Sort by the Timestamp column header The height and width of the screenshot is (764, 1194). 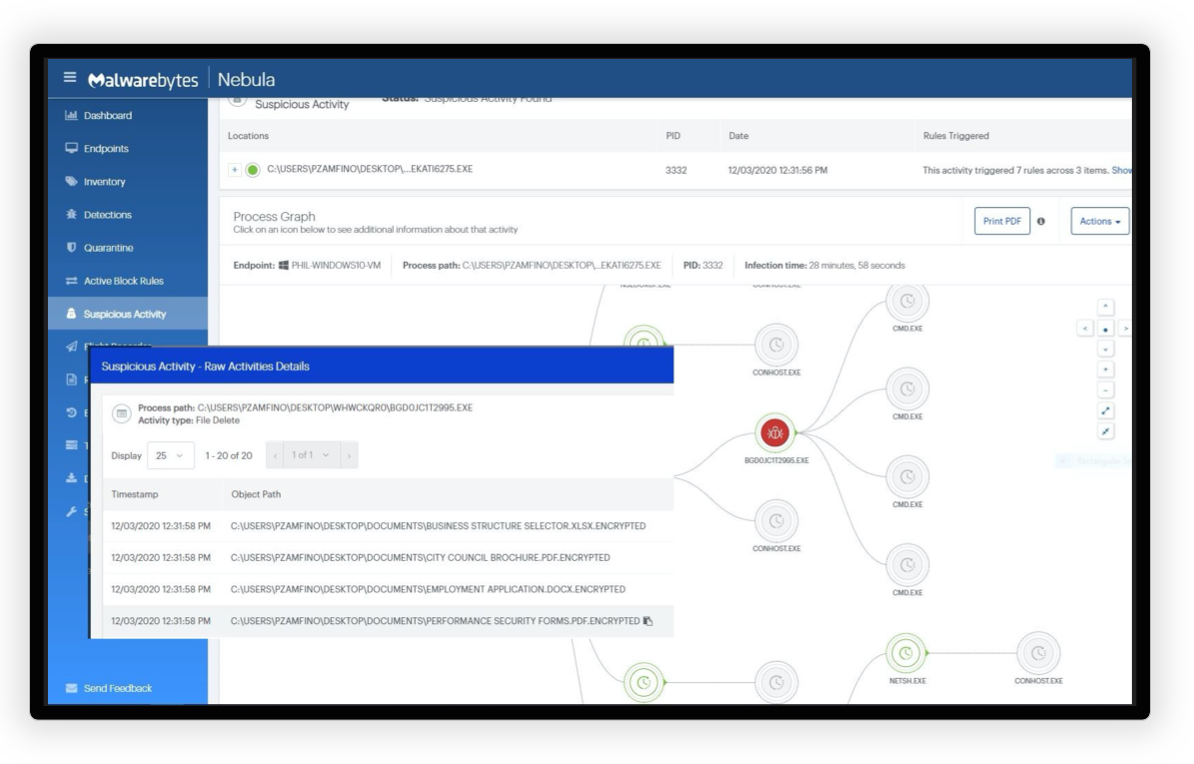(x=135, y=494)
